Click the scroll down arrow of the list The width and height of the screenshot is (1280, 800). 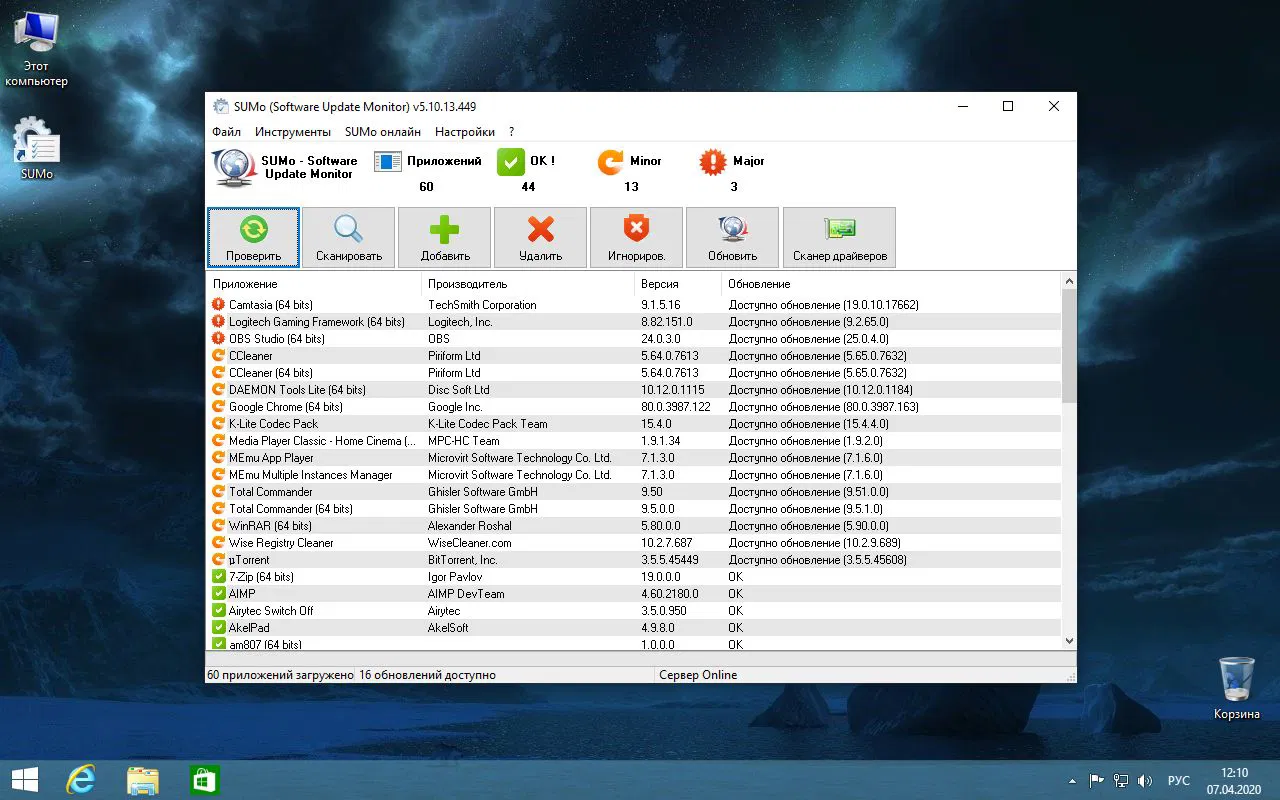point(1069,640)
